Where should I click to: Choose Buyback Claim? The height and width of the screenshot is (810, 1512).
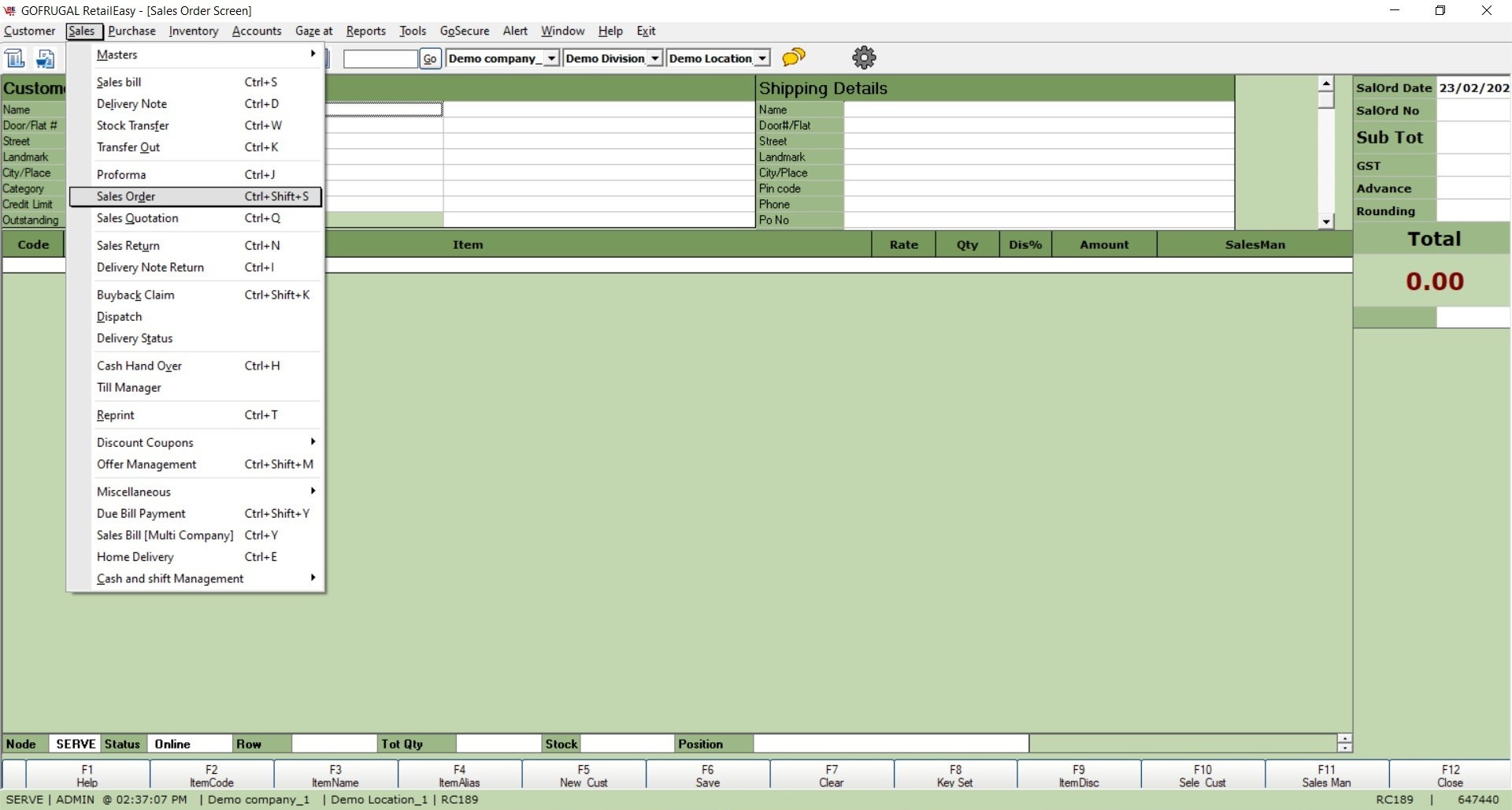[x=196, y=295]
